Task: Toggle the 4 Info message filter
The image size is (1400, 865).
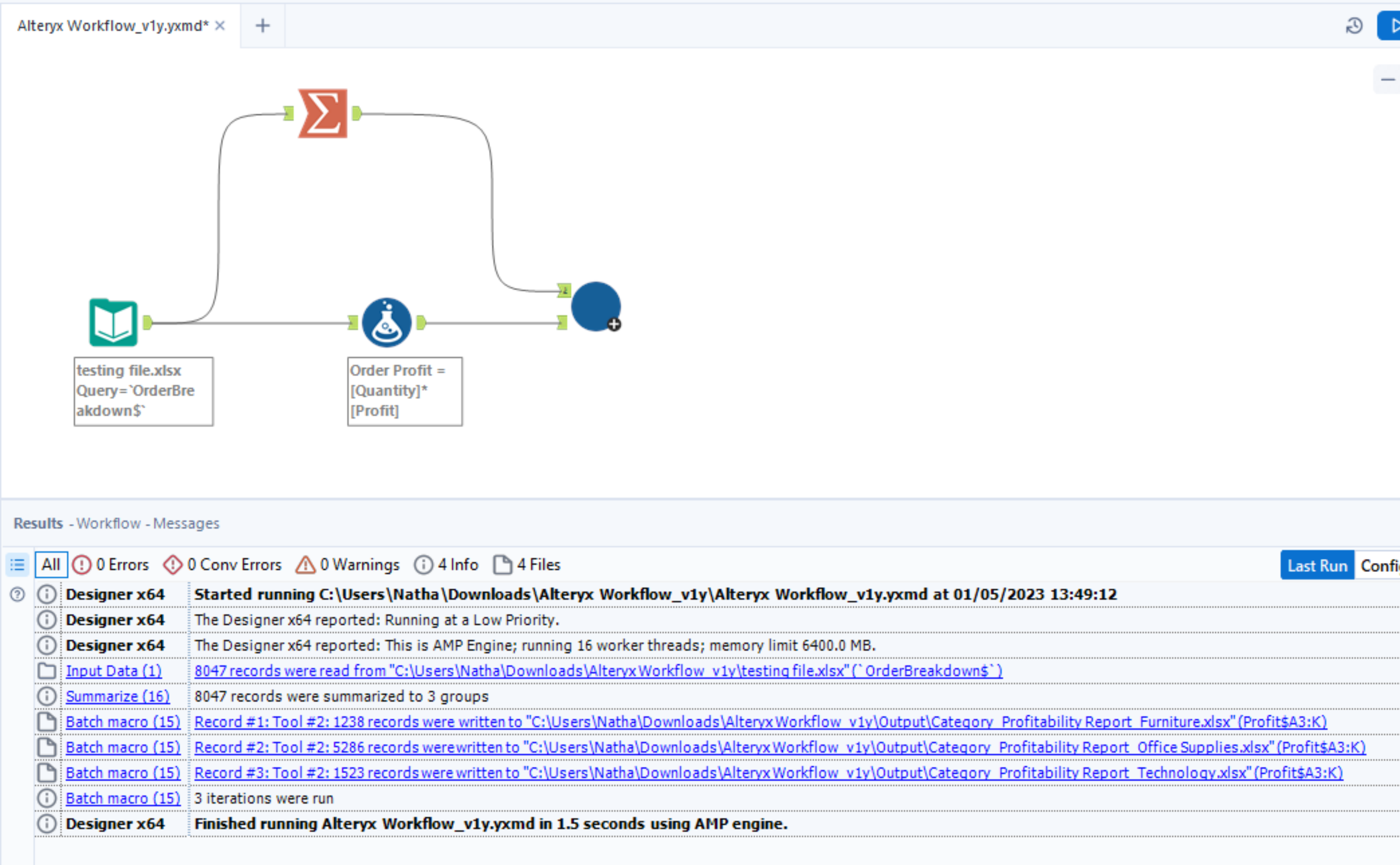Action: [446, 565]
